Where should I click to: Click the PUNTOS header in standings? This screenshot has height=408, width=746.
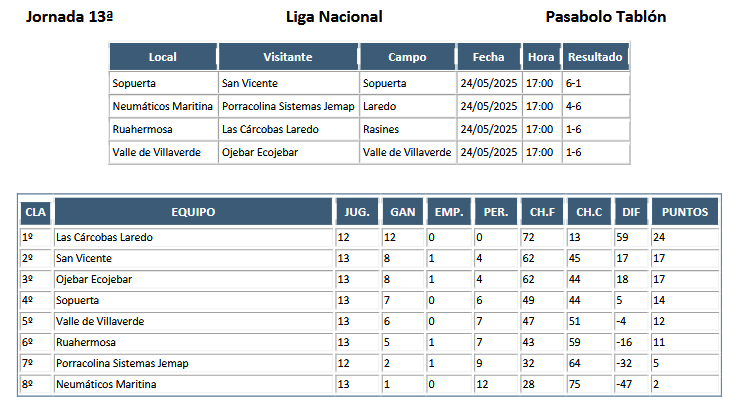685,212
